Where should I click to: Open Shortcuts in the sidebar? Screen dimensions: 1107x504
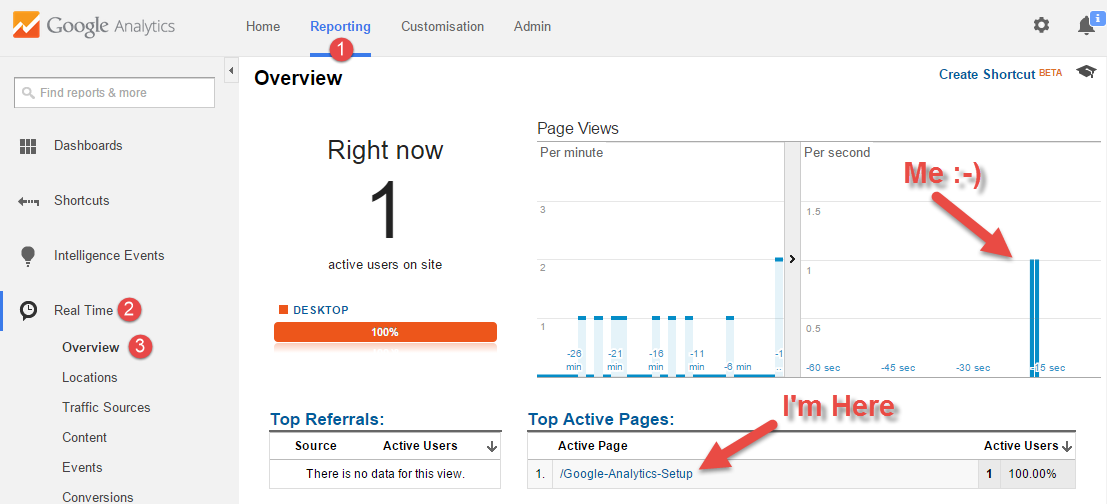coord(82,200)
